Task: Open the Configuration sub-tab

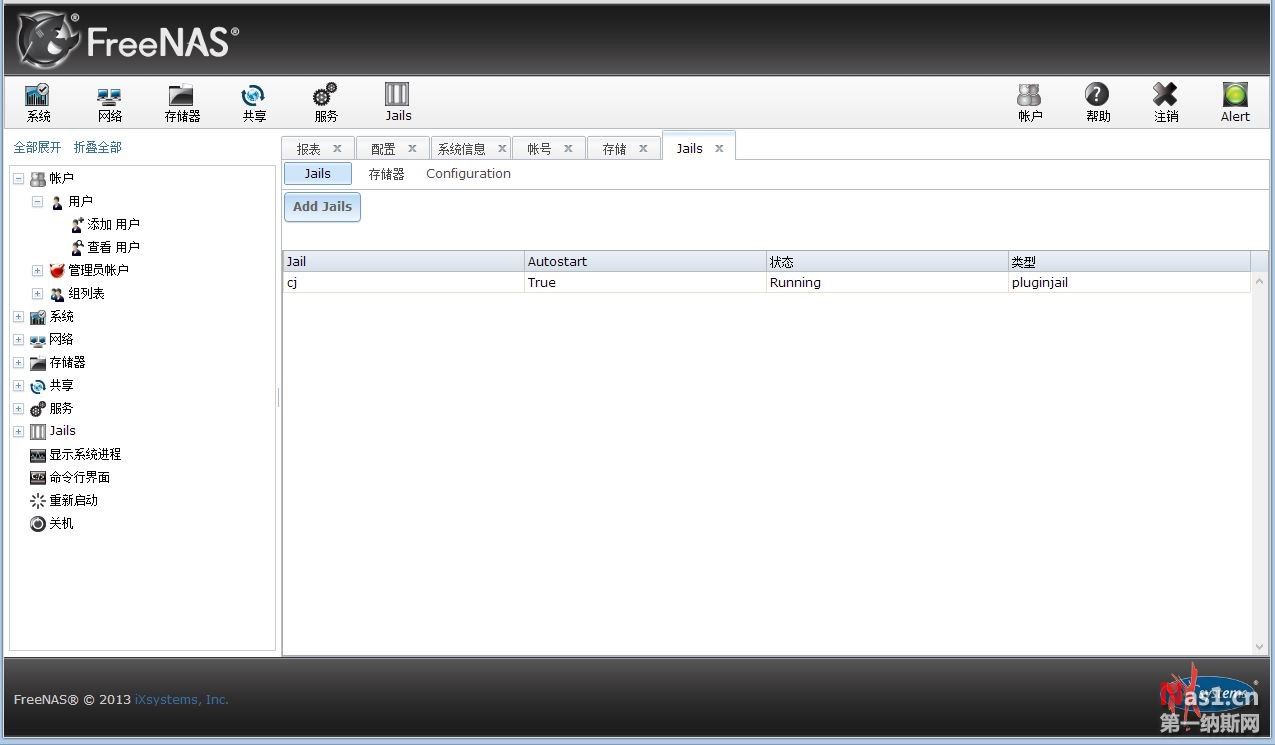Action: pos(468,173)
